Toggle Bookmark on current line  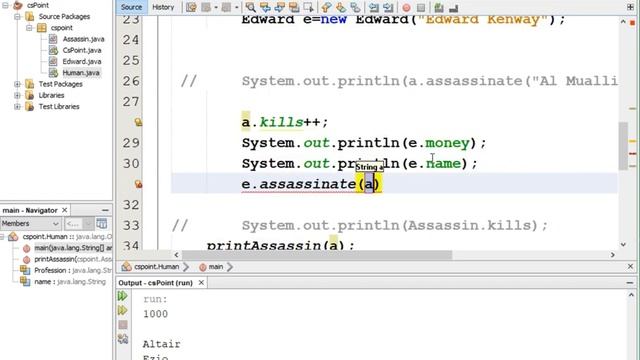pos(355,7)
